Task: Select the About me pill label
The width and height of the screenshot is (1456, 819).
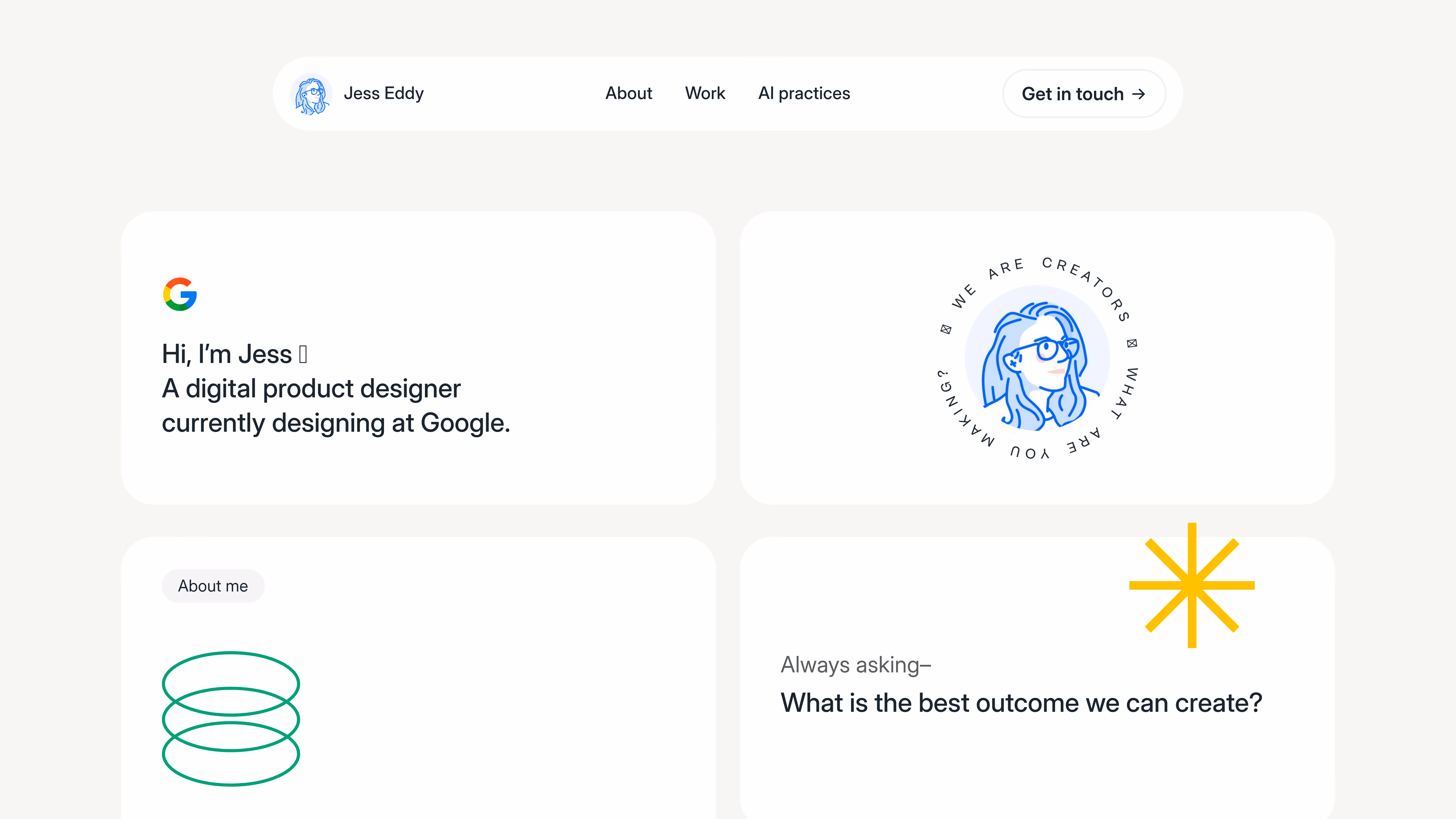Action: point(213,586)
